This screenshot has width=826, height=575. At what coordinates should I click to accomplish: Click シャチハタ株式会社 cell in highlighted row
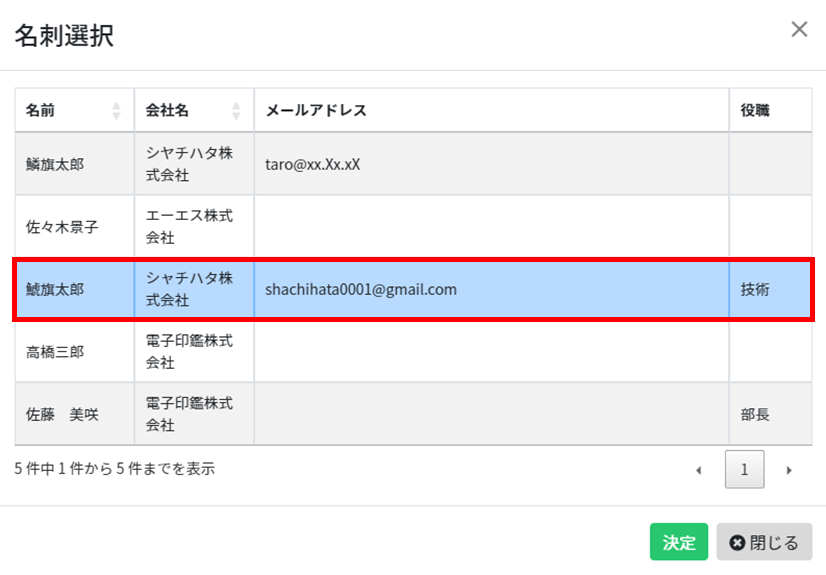pos(194,289)
